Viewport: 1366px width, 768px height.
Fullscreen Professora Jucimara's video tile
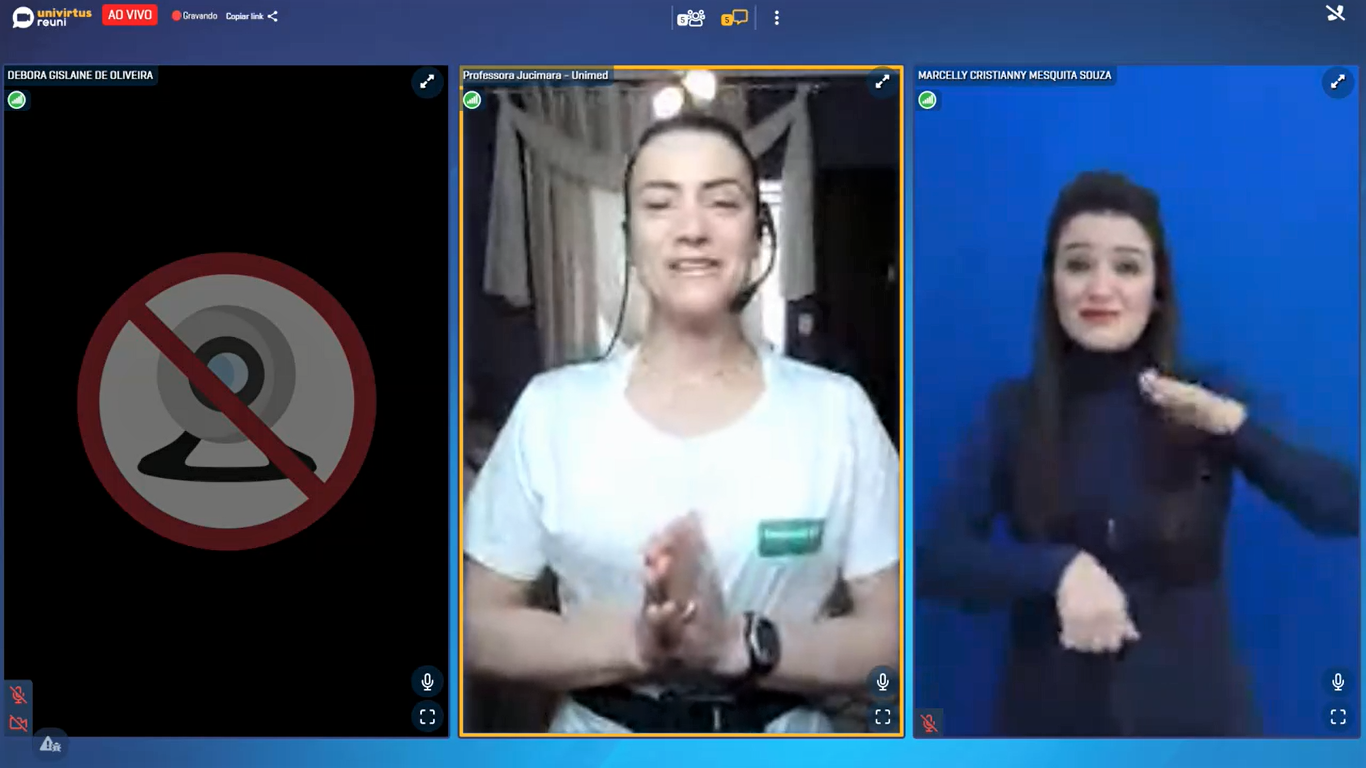click(882, 717)
